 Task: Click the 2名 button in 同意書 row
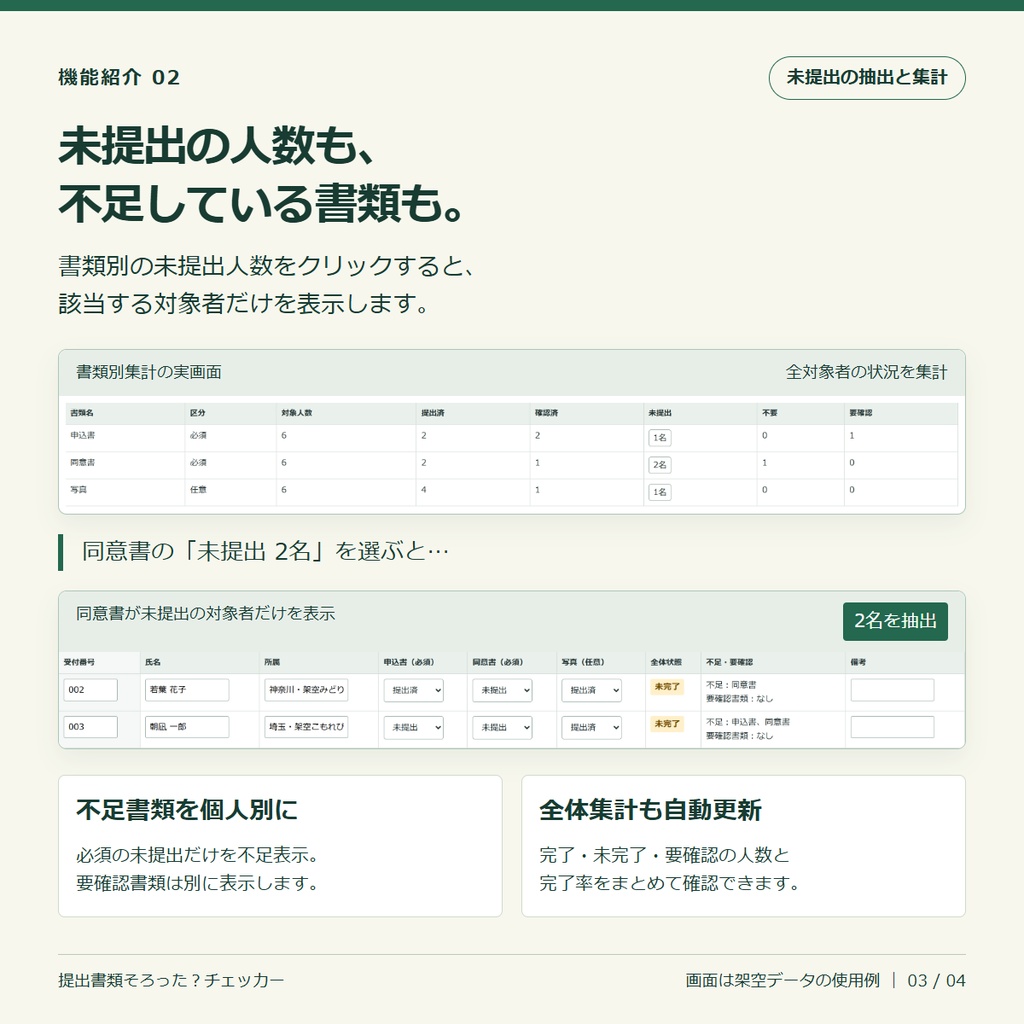point(660,465)
